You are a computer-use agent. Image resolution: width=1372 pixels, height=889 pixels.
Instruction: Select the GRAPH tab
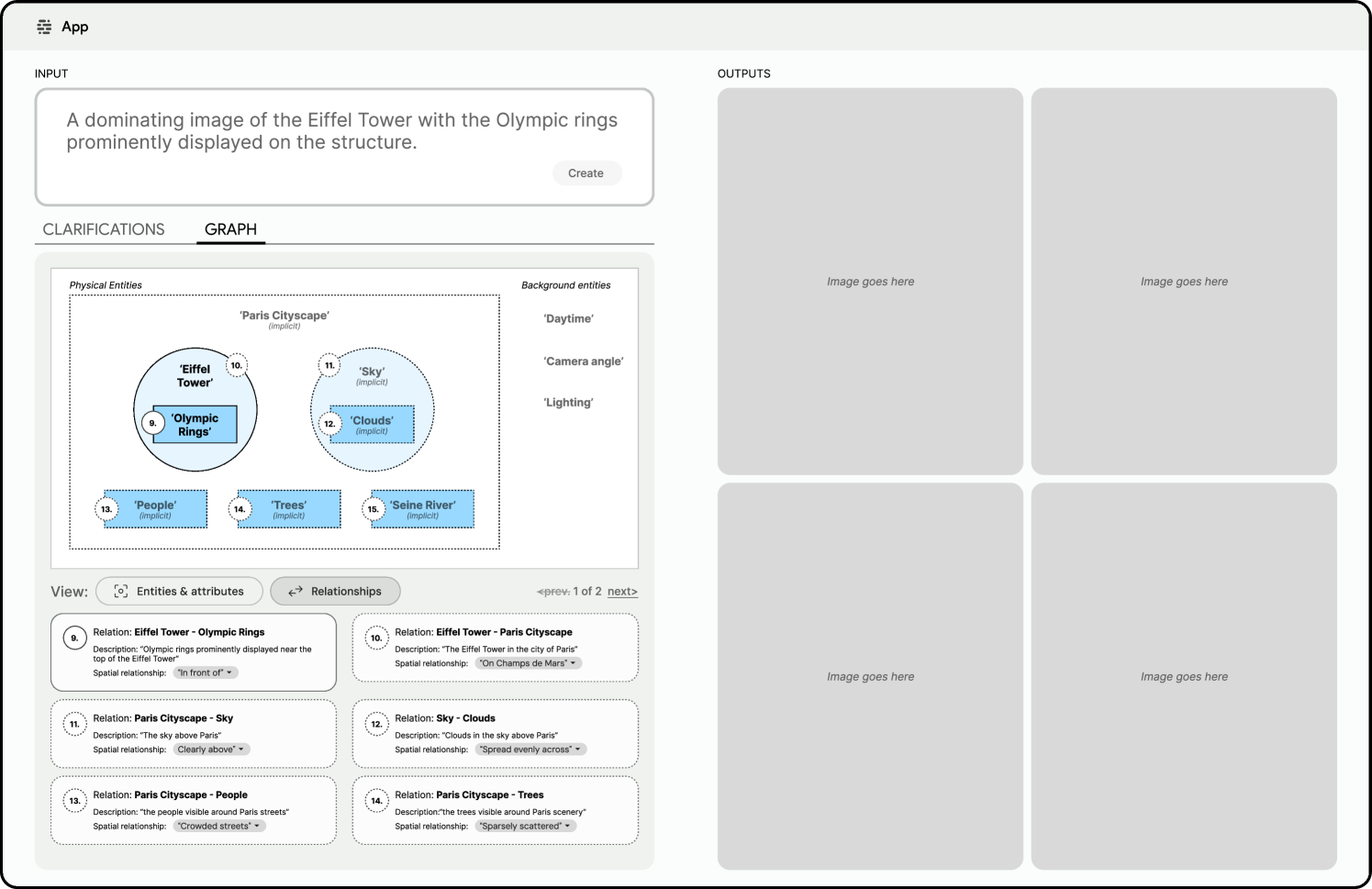pos(231,229)
